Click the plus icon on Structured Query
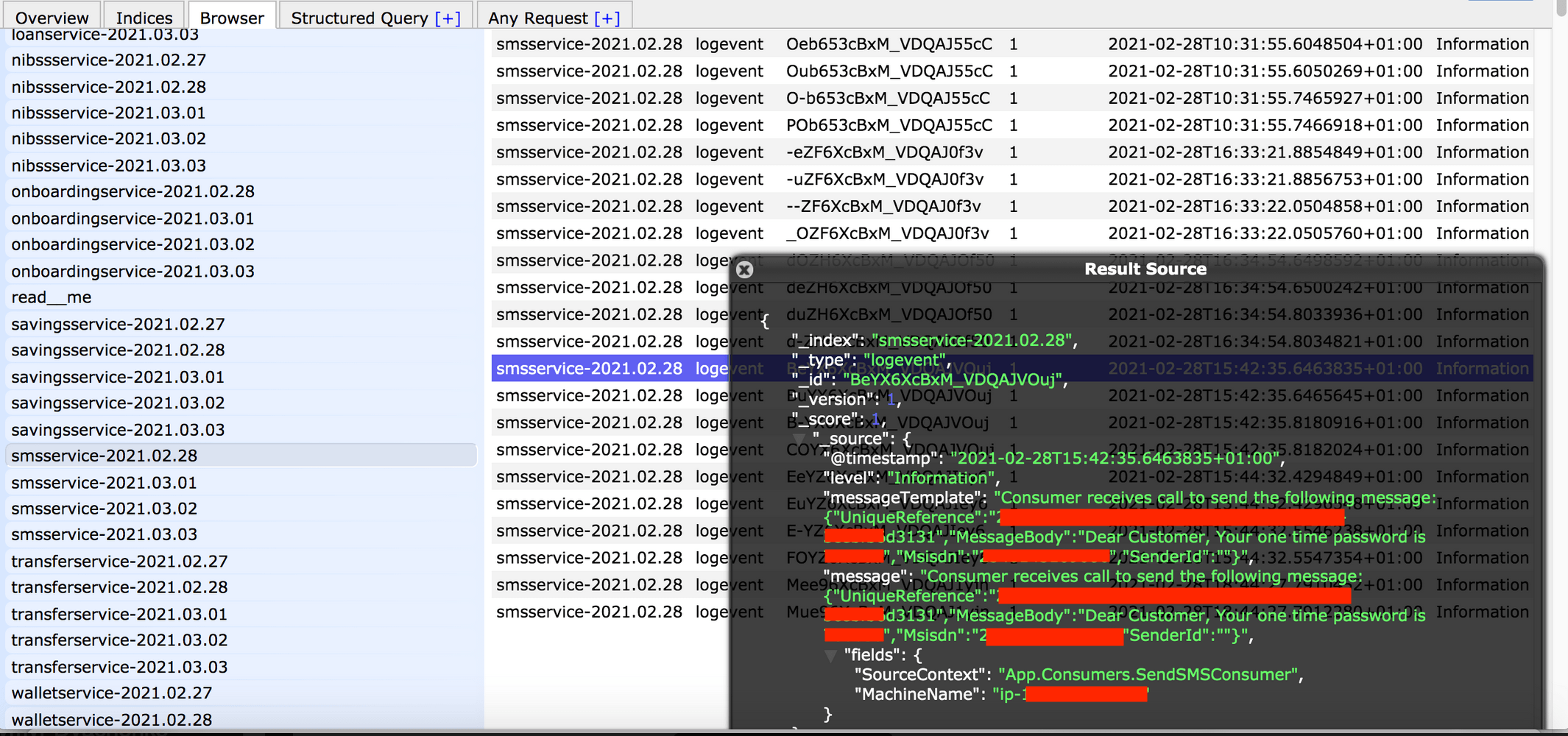The image size is (1568, 736). click(448, 18)
